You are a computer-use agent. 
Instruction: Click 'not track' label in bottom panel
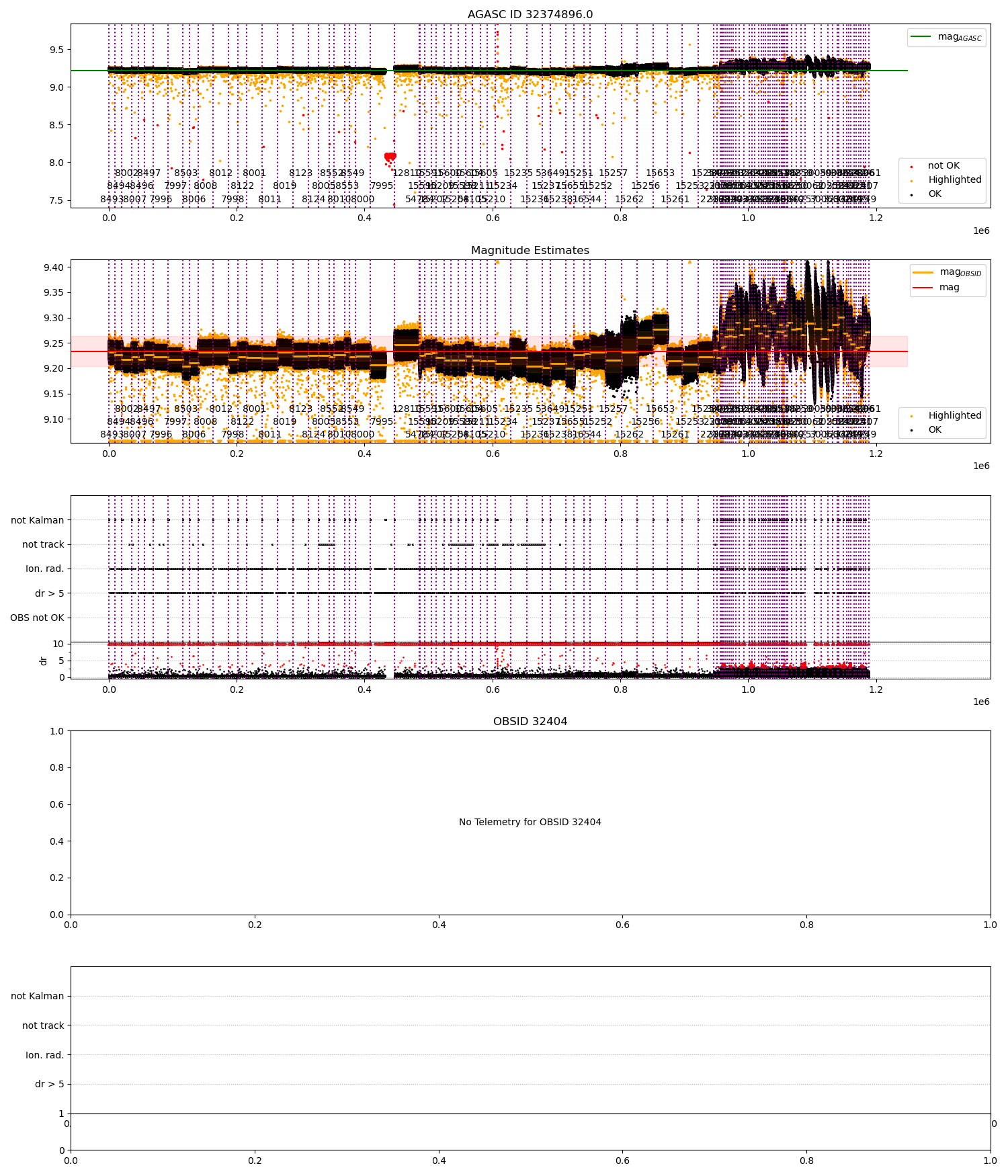(x=43, y=1026)
